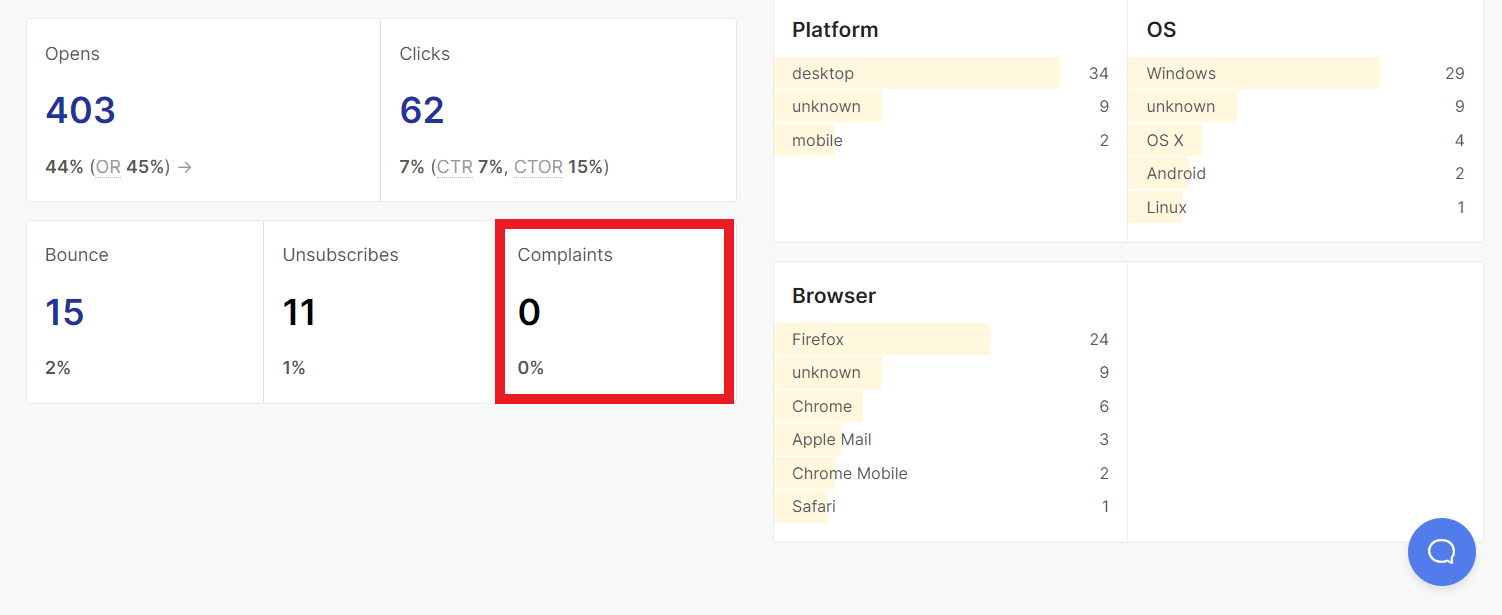Open the chat support bubble icon

[1441, 552]
